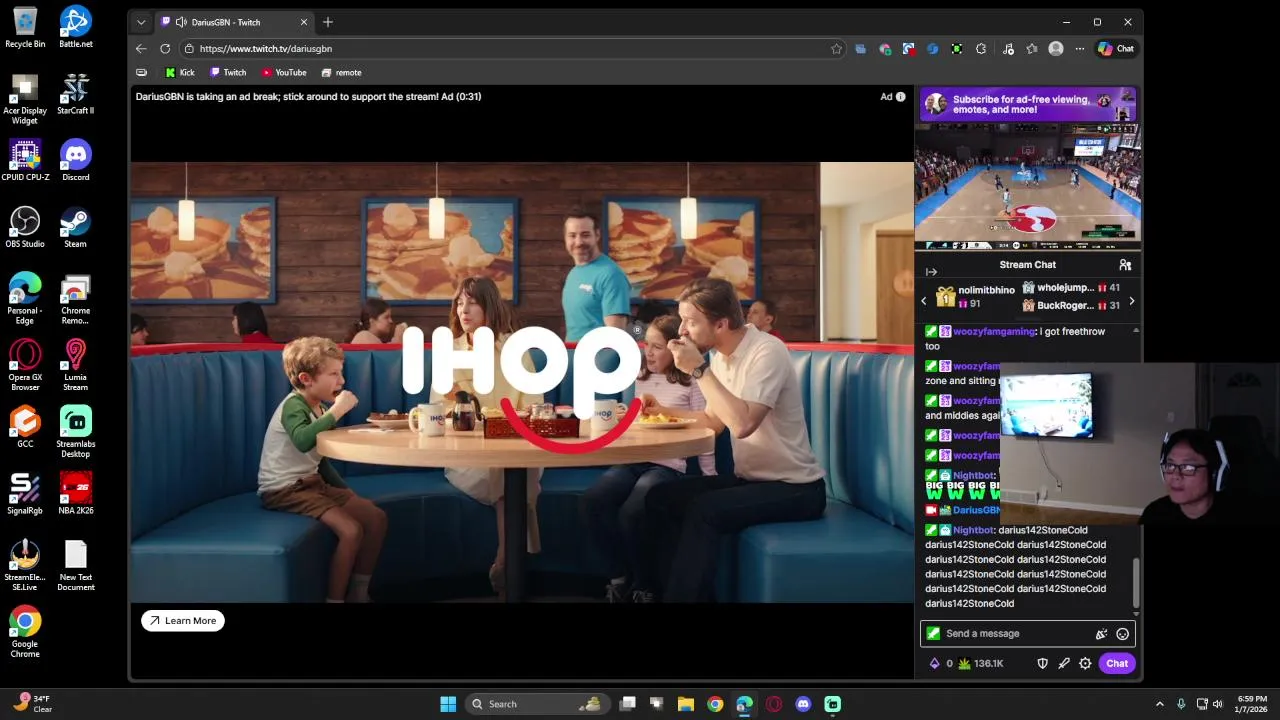This screenshot has height=720, width=1280.
Task: Click the Learn More ad button
Action: click(x=183, y=620)
